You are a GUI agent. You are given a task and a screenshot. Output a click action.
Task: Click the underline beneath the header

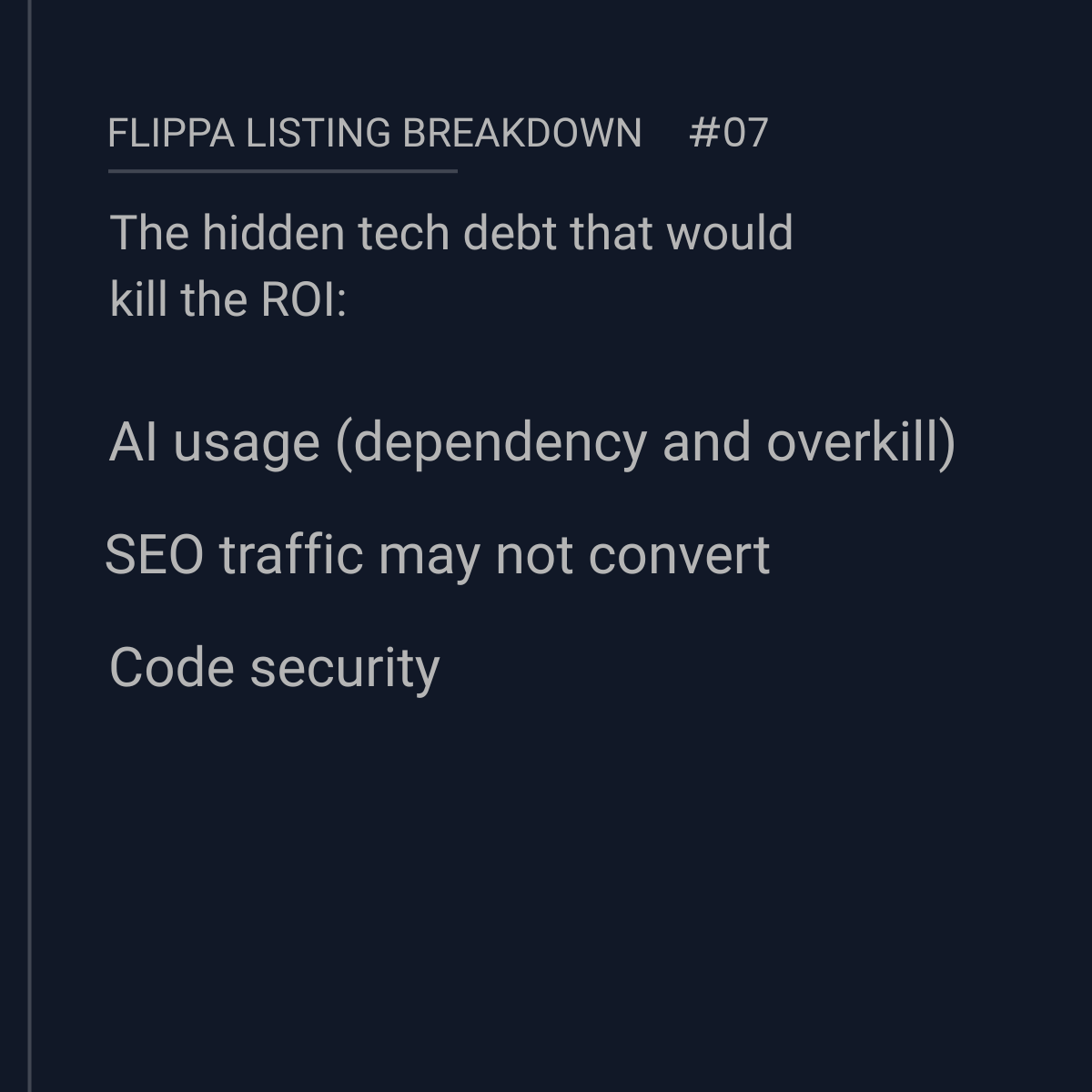282,170
